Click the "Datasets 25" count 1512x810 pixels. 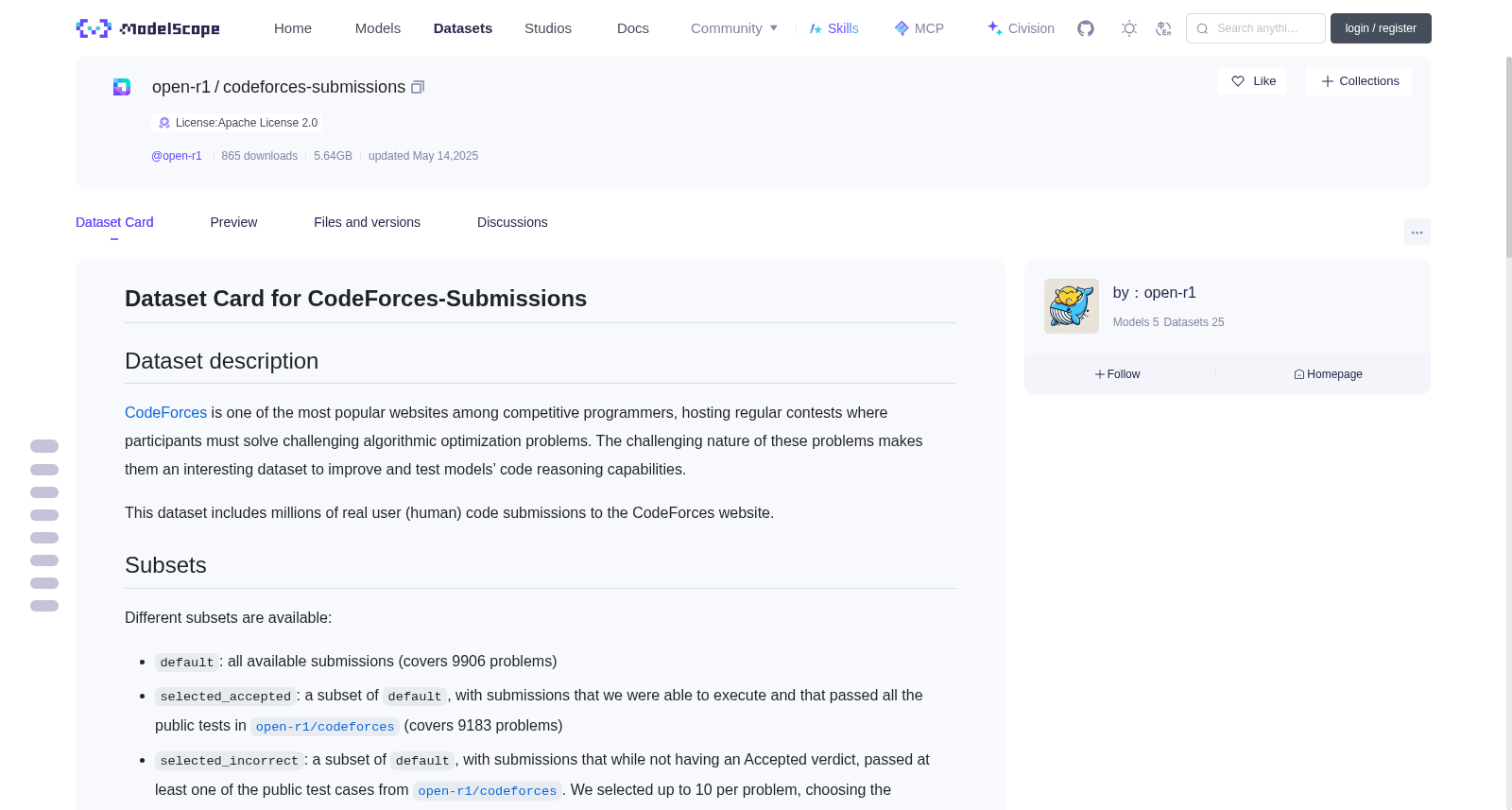point(1194,322)
